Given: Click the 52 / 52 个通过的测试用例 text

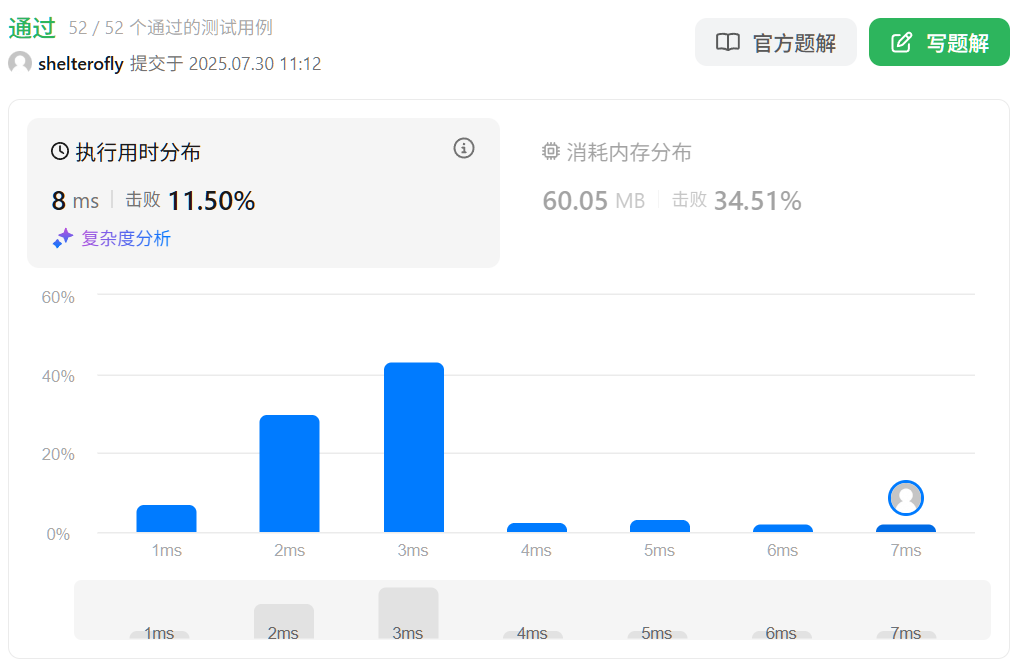Looking at the screenshot, I should (171, 27).
